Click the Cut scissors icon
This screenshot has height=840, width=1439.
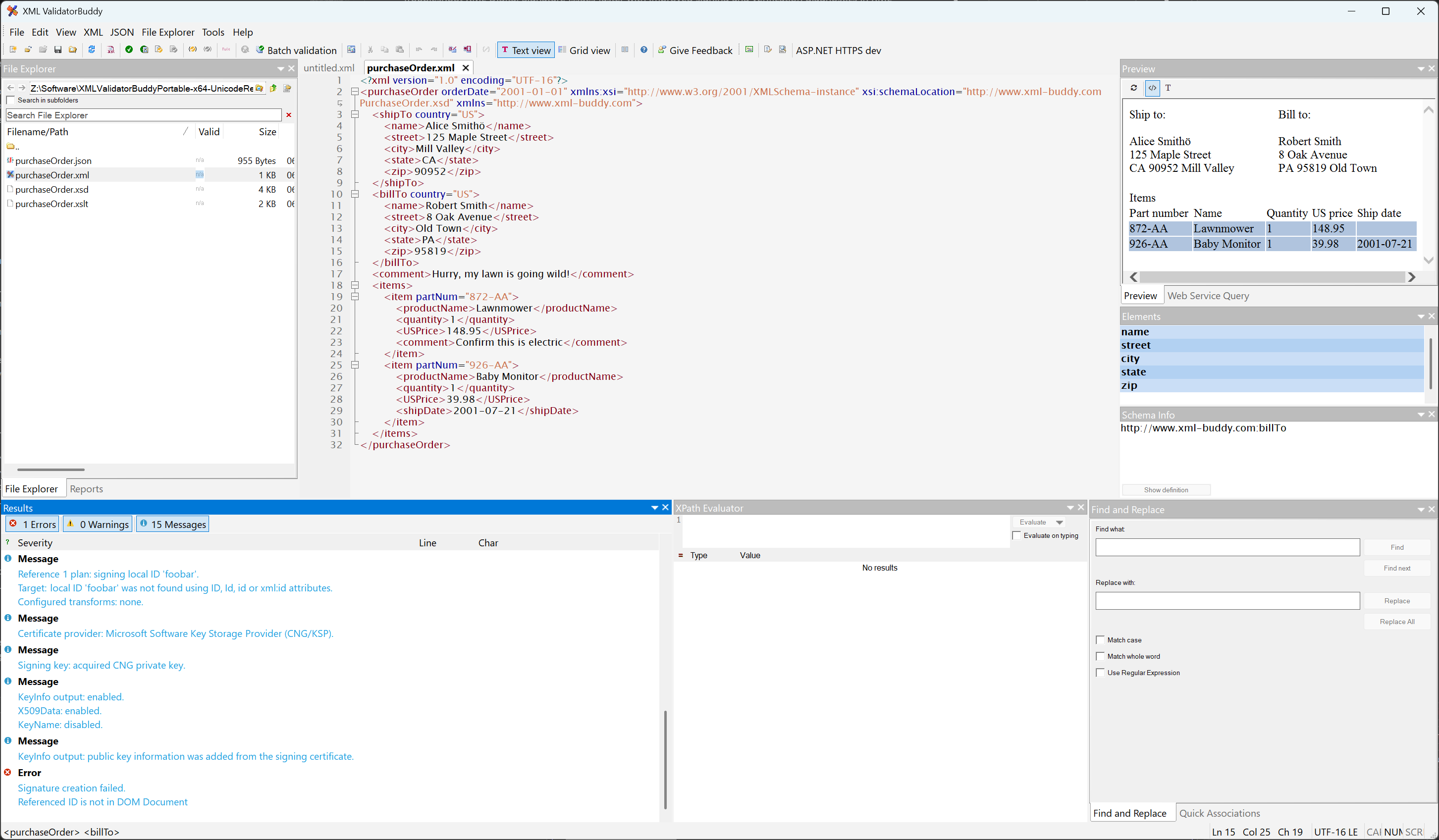click(370, 50)
